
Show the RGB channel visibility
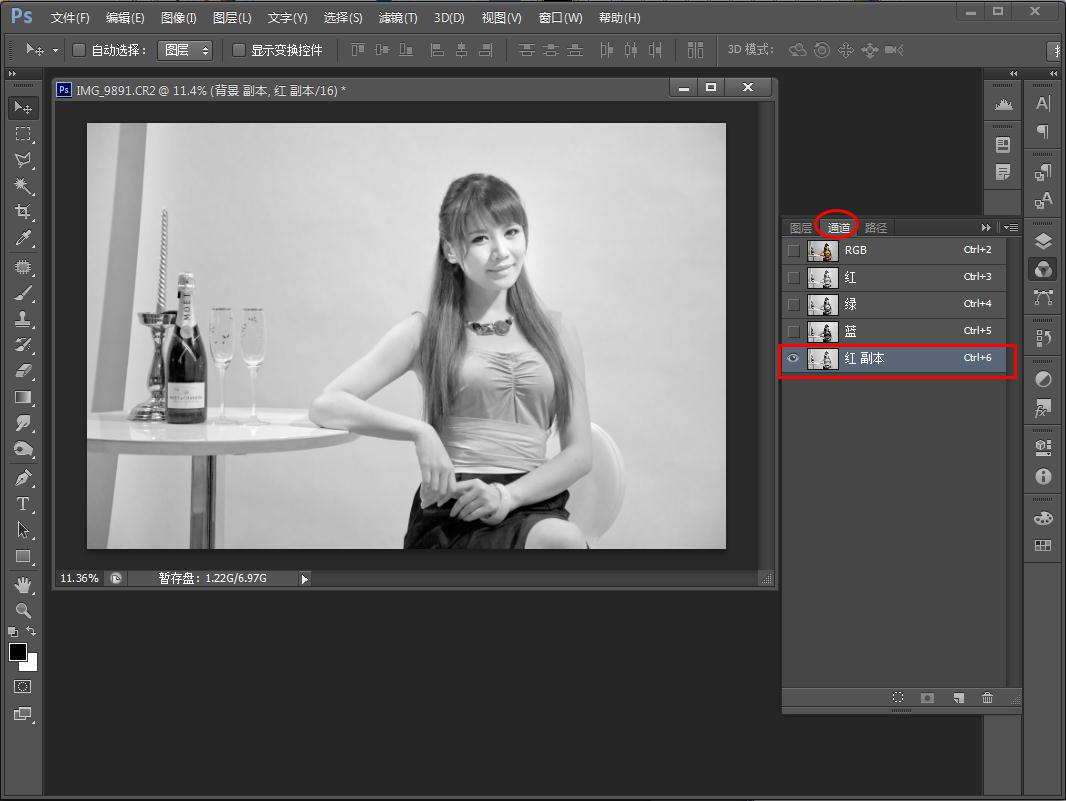[x=794, y=250]
